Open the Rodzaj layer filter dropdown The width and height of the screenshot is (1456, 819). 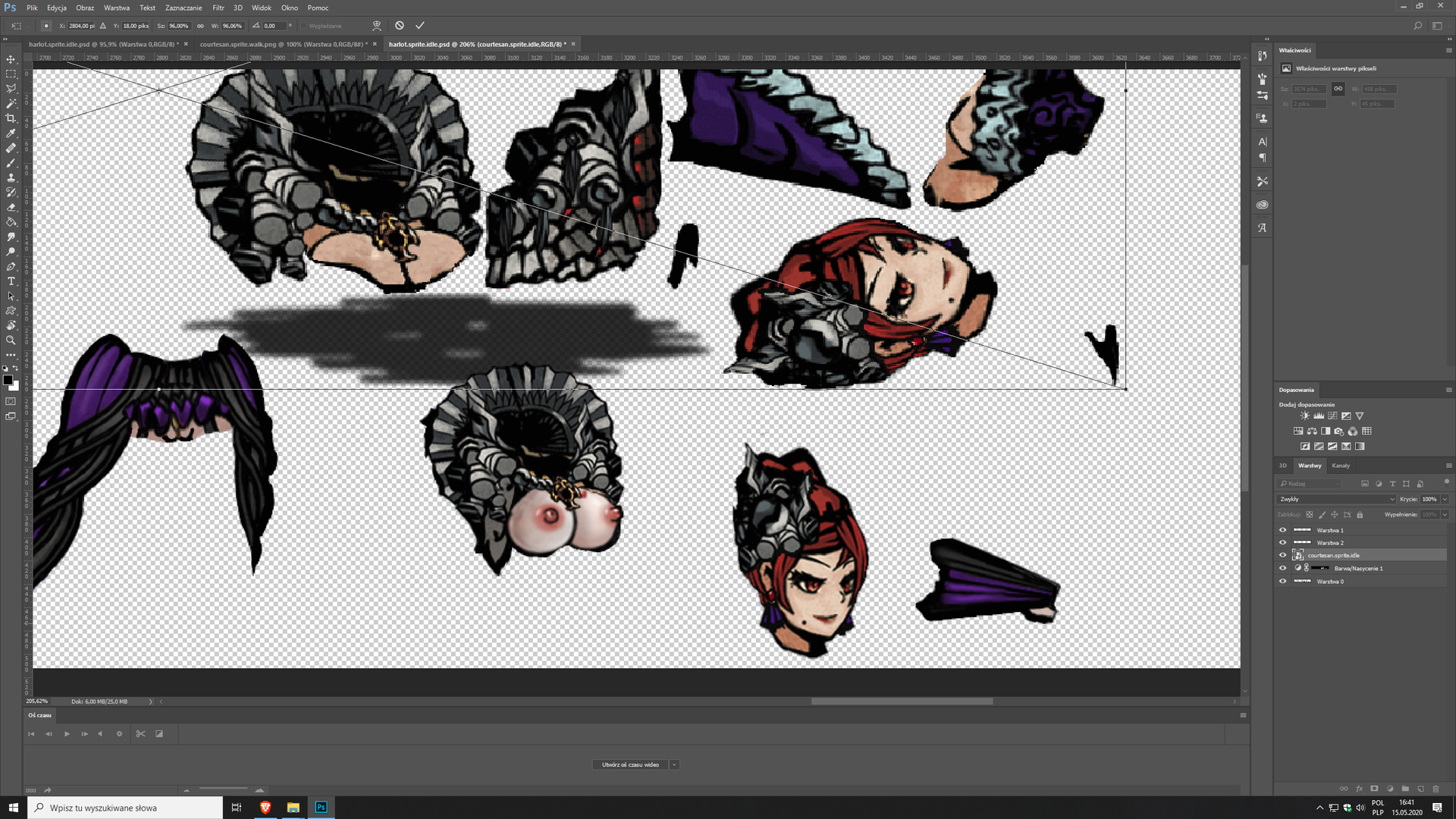(x=1310, y=484)
